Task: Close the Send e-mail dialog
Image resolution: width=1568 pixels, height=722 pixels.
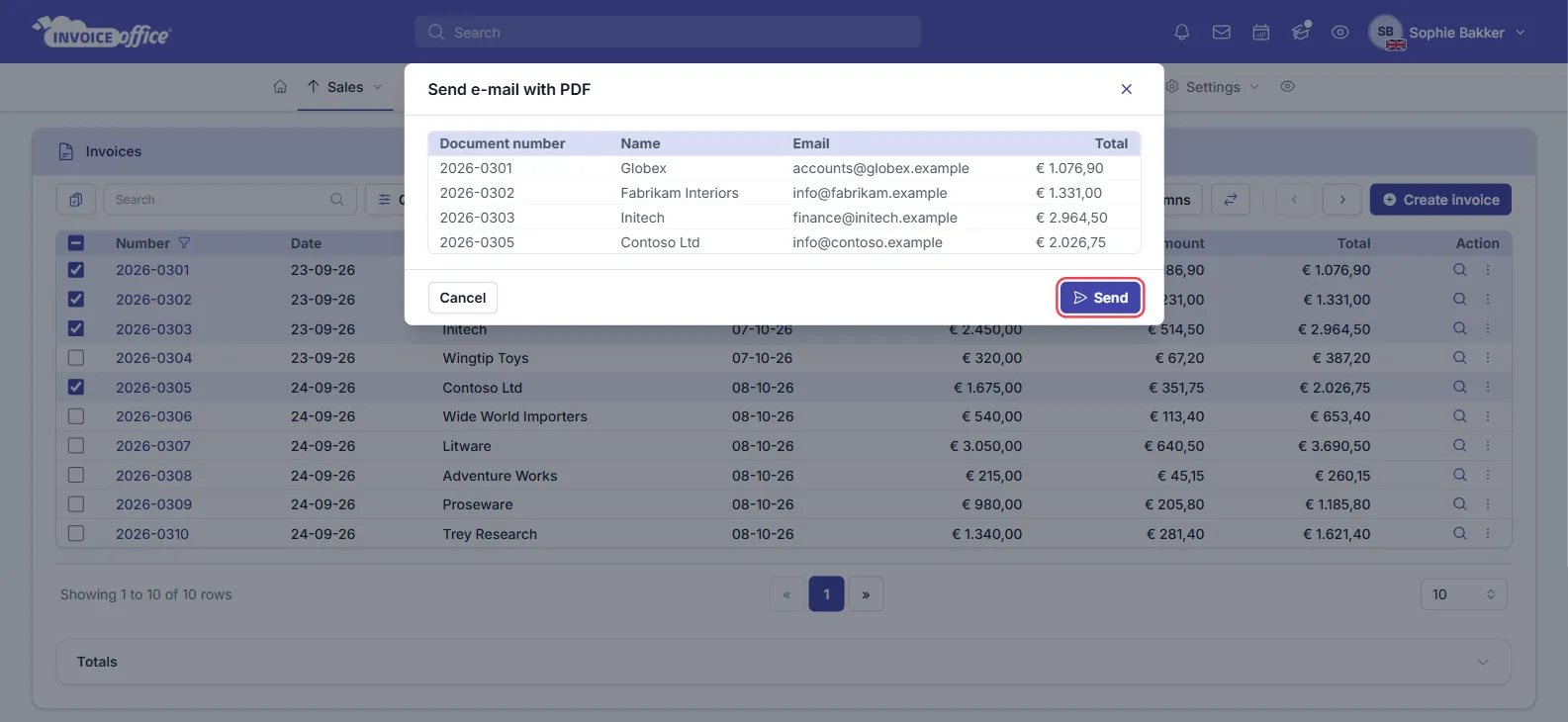Action: pyautogui.click(x=1126, y=89)
